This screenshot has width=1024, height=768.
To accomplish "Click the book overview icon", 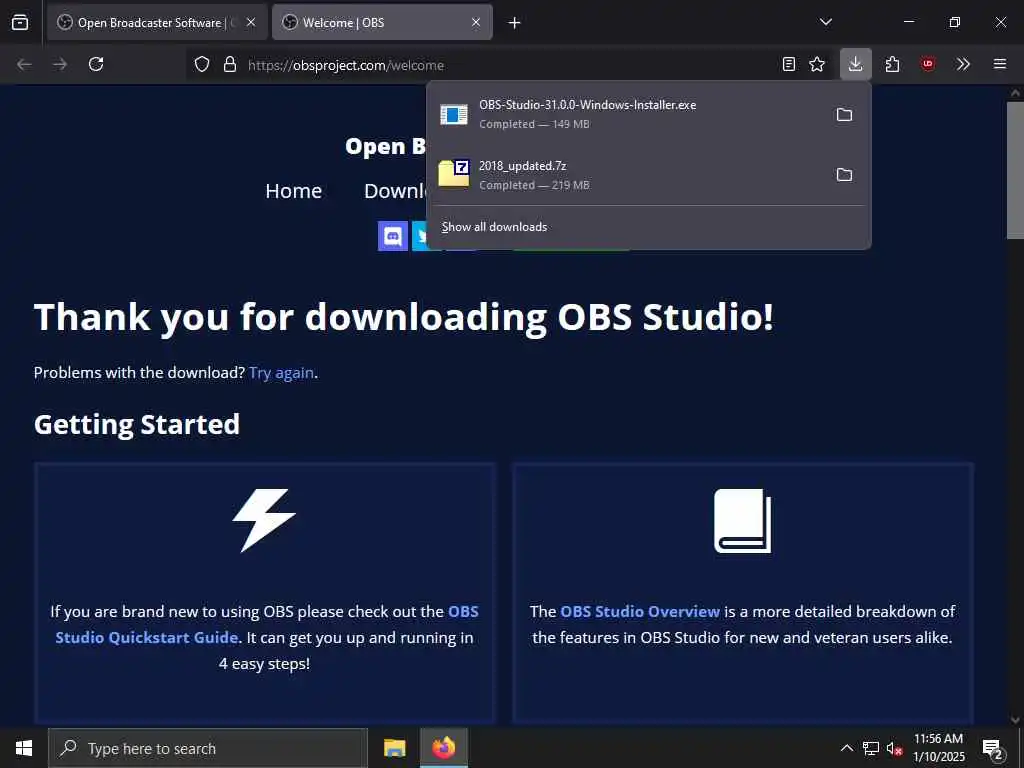I will pos(743,521).
